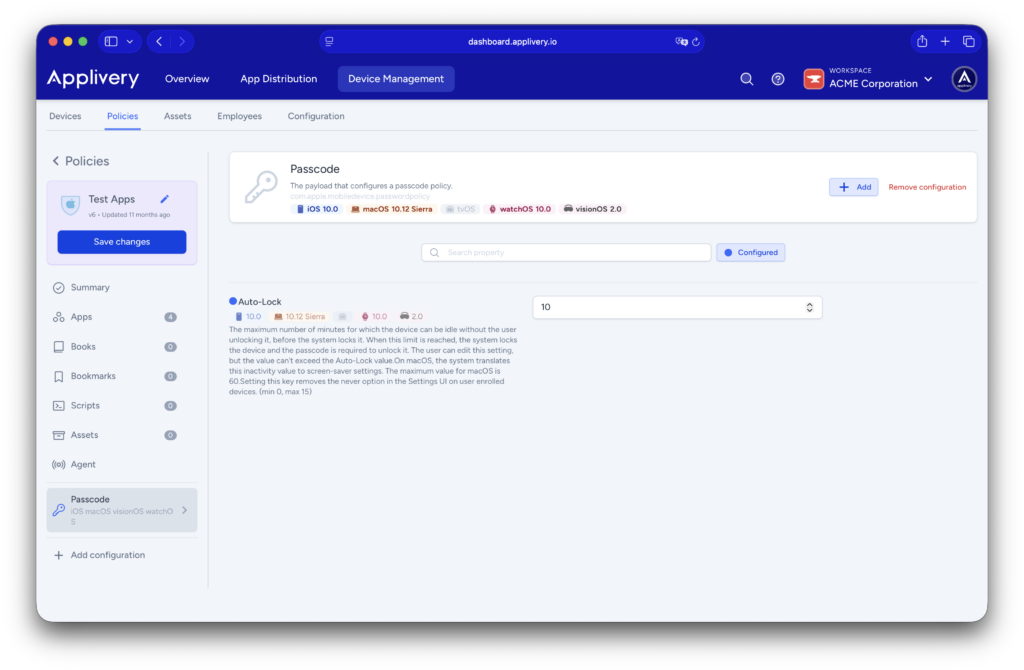Open the App Distribution menu
1024x670 pixels.
click(x=278, y=79)
